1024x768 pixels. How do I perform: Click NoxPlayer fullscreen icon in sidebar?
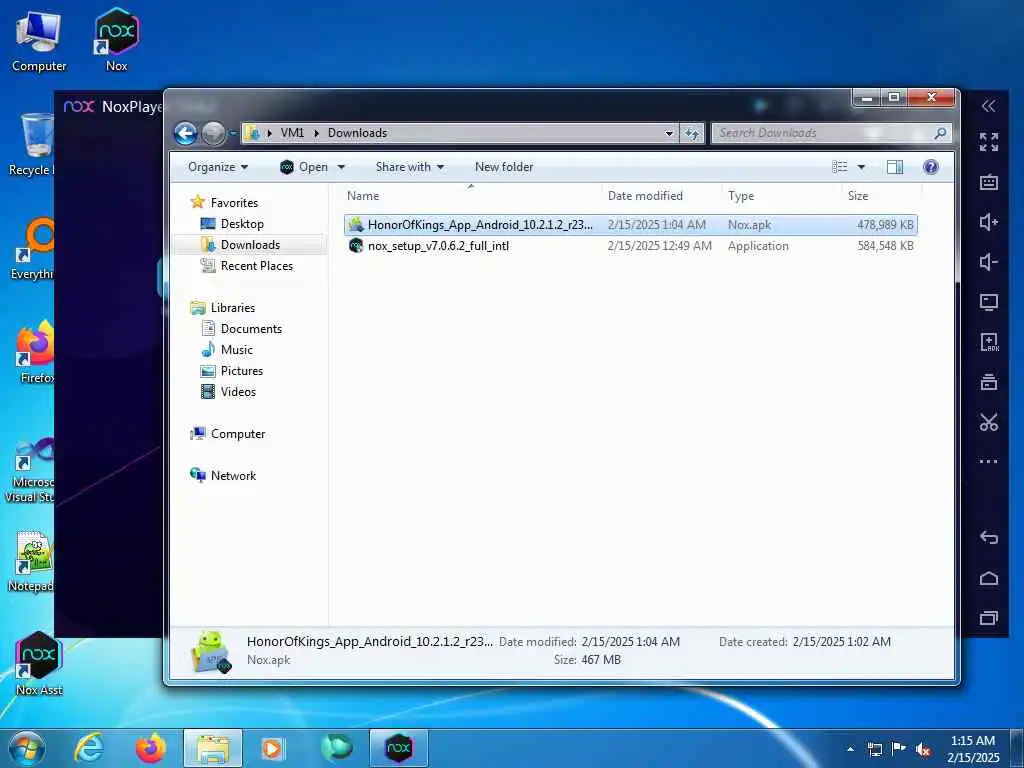pos(989,142)
